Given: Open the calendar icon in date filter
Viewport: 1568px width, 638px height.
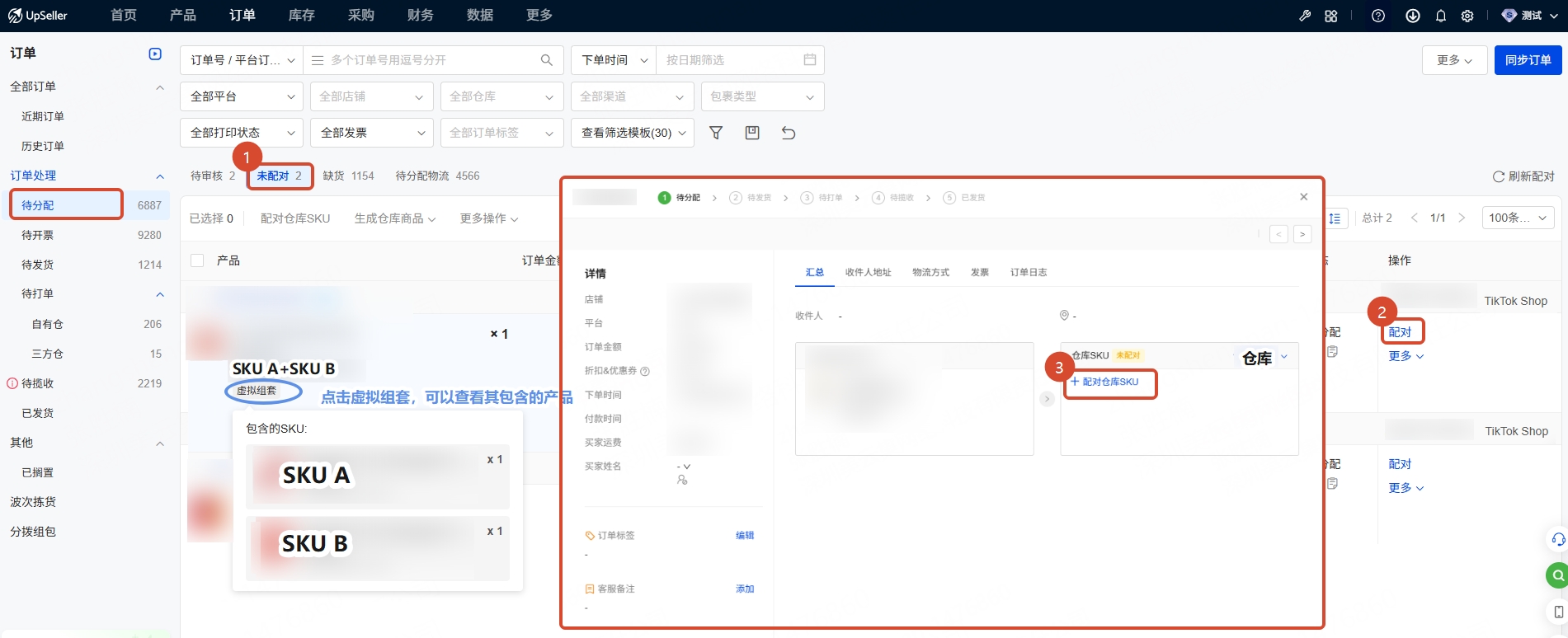Looking at the screenshot, I should (810, 60).
